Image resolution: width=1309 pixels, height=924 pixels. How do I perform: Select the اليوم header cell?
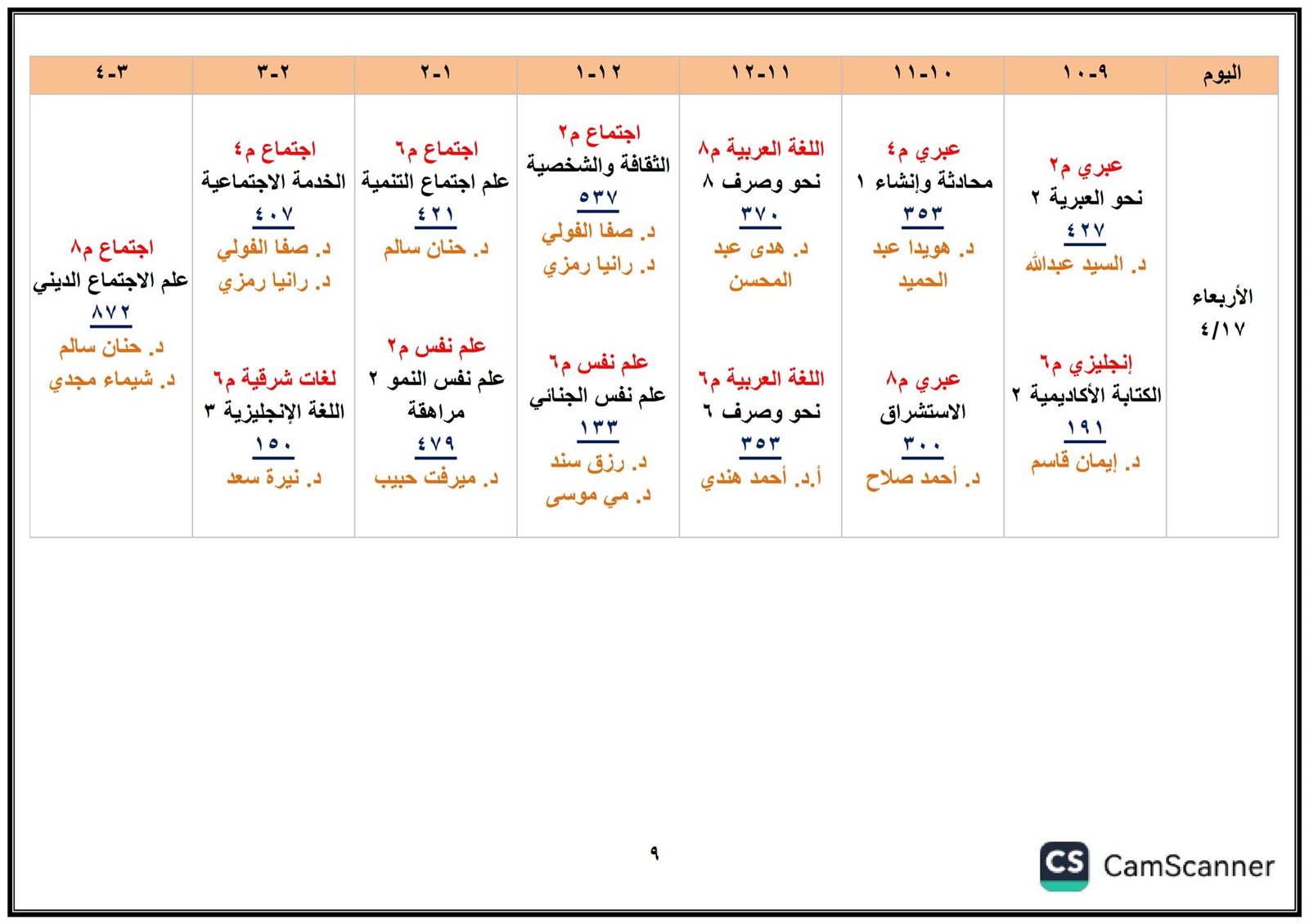point(1221,74)
